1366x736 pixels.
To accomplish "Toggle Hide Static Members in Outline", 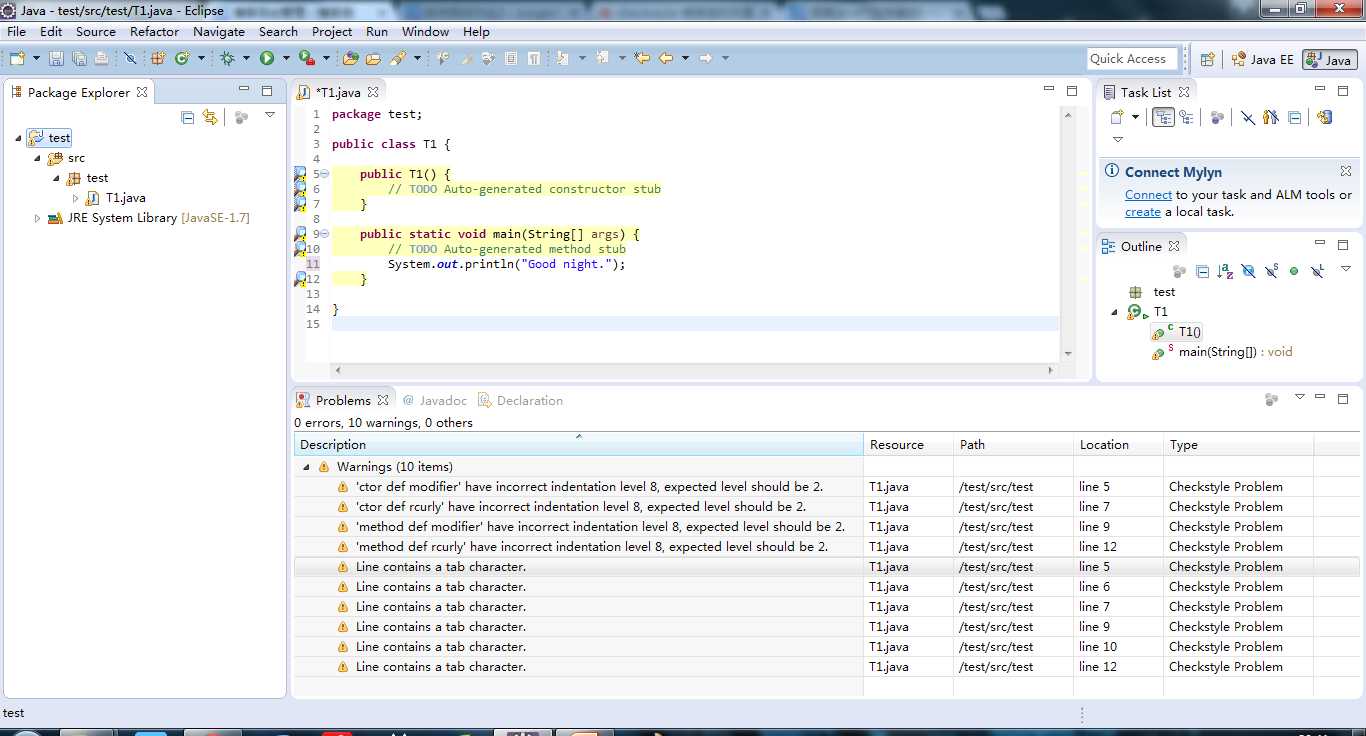I will (x=1271, y=271).
